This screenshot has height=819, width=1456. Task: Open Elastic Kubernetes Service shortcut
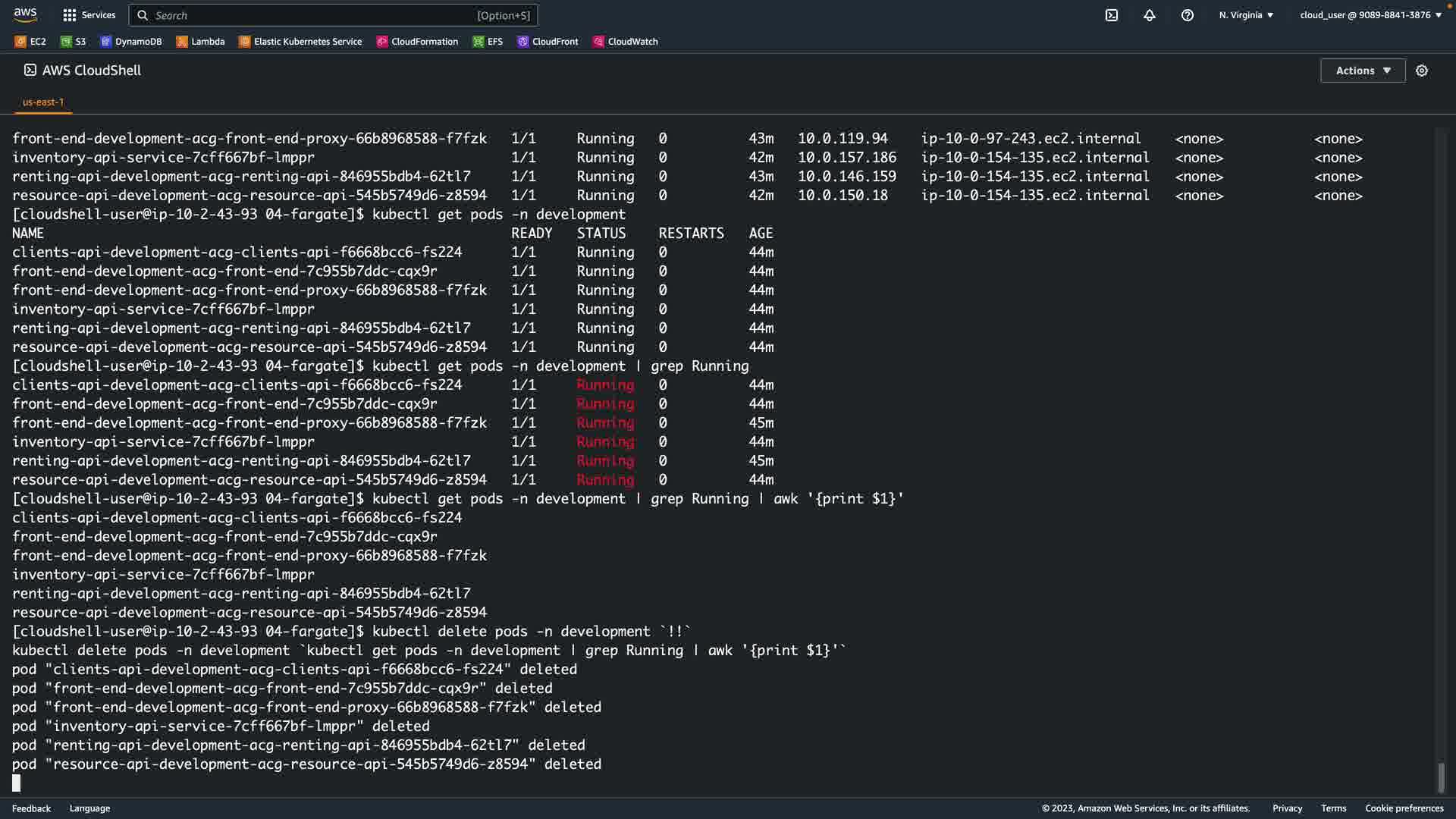[300, 42]
